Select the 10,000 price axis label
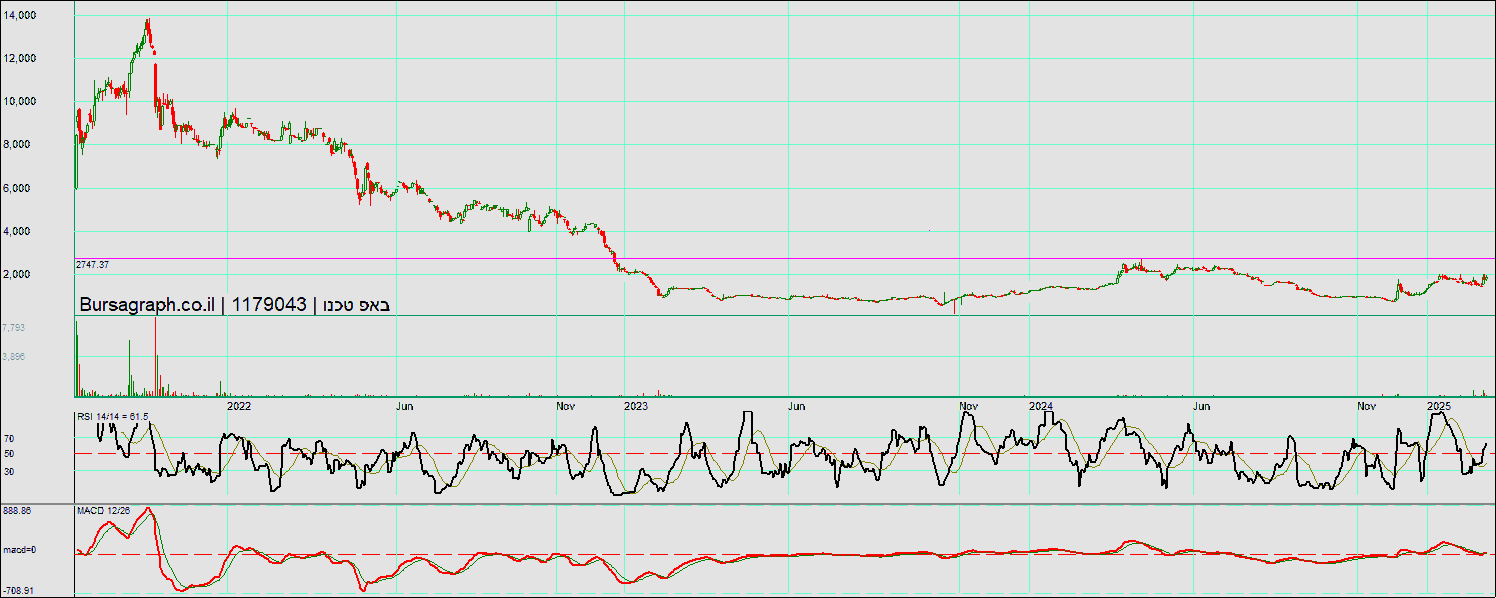Image resolution: width=1496 pixels, height=598 pixels. coord(20,101)
